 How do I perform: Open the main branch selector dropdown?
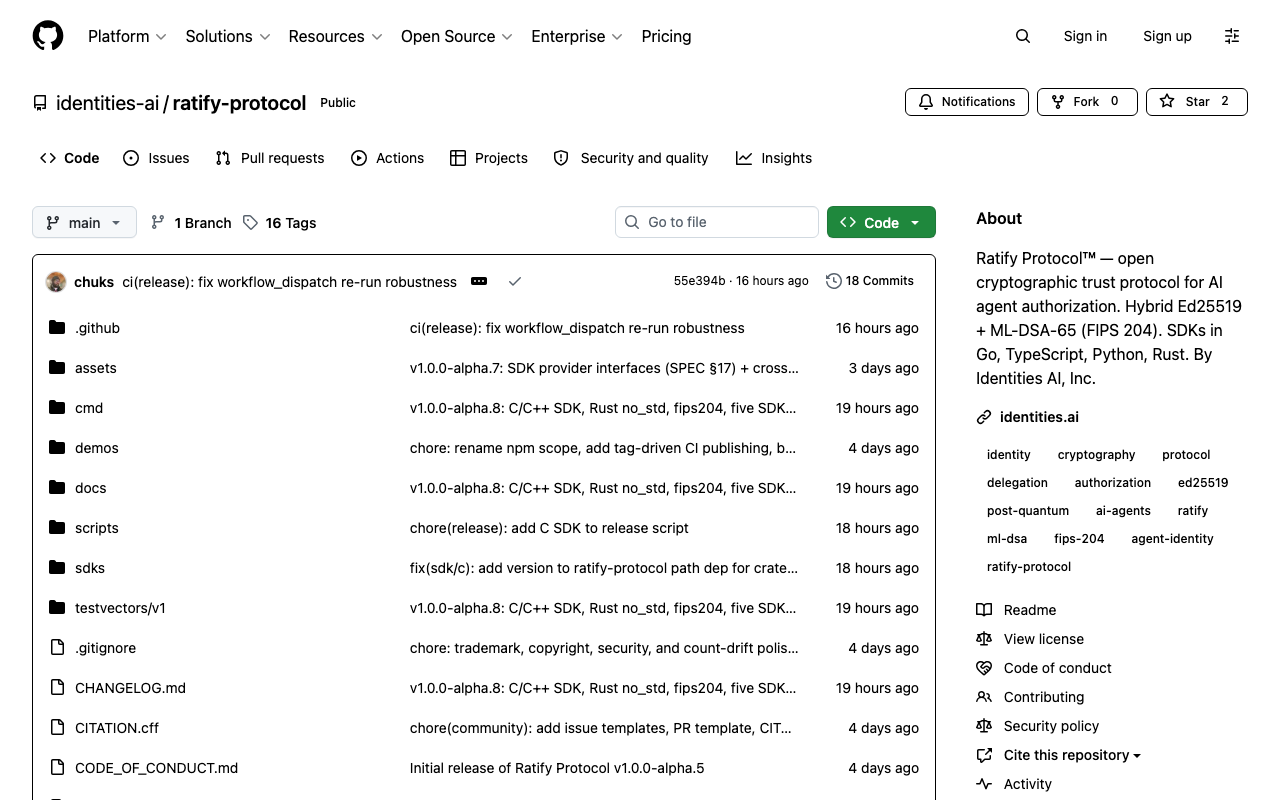(84, 222)
